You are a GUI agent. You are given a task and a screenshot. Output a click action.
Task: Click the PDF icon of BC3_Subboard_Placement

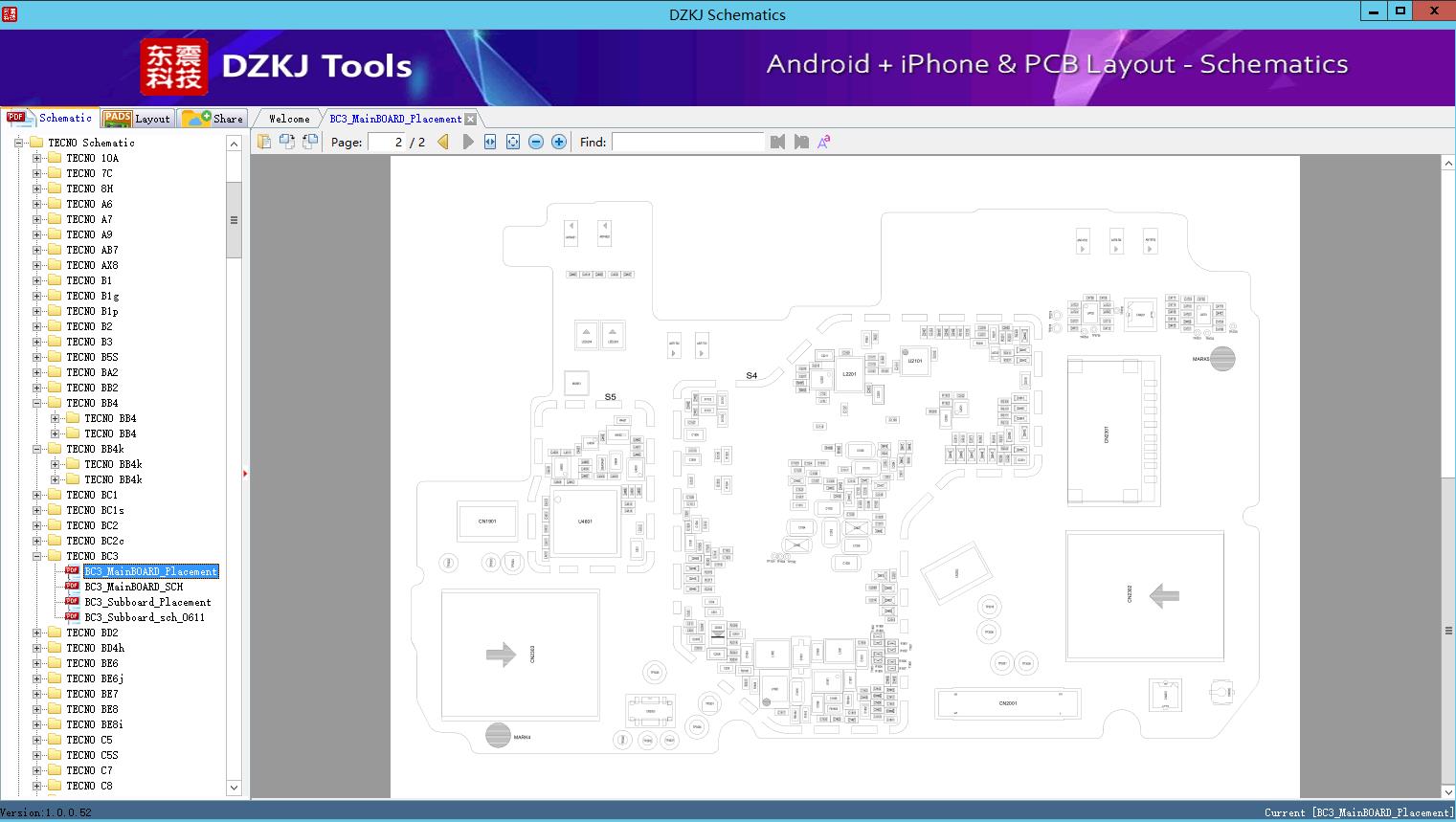(x=72, y=602)
